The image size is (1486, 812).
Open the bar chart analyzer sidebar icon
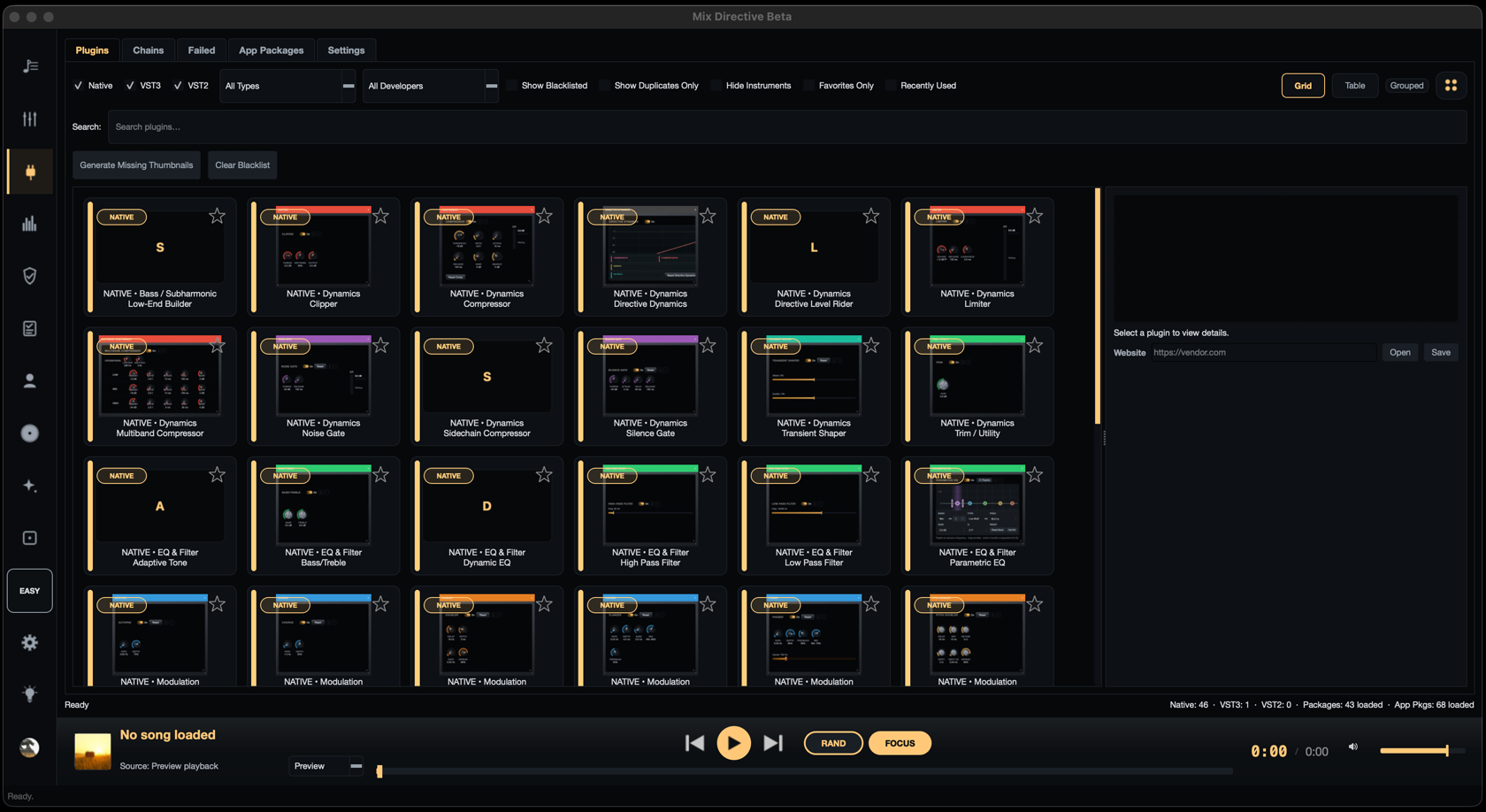(30, 224)
